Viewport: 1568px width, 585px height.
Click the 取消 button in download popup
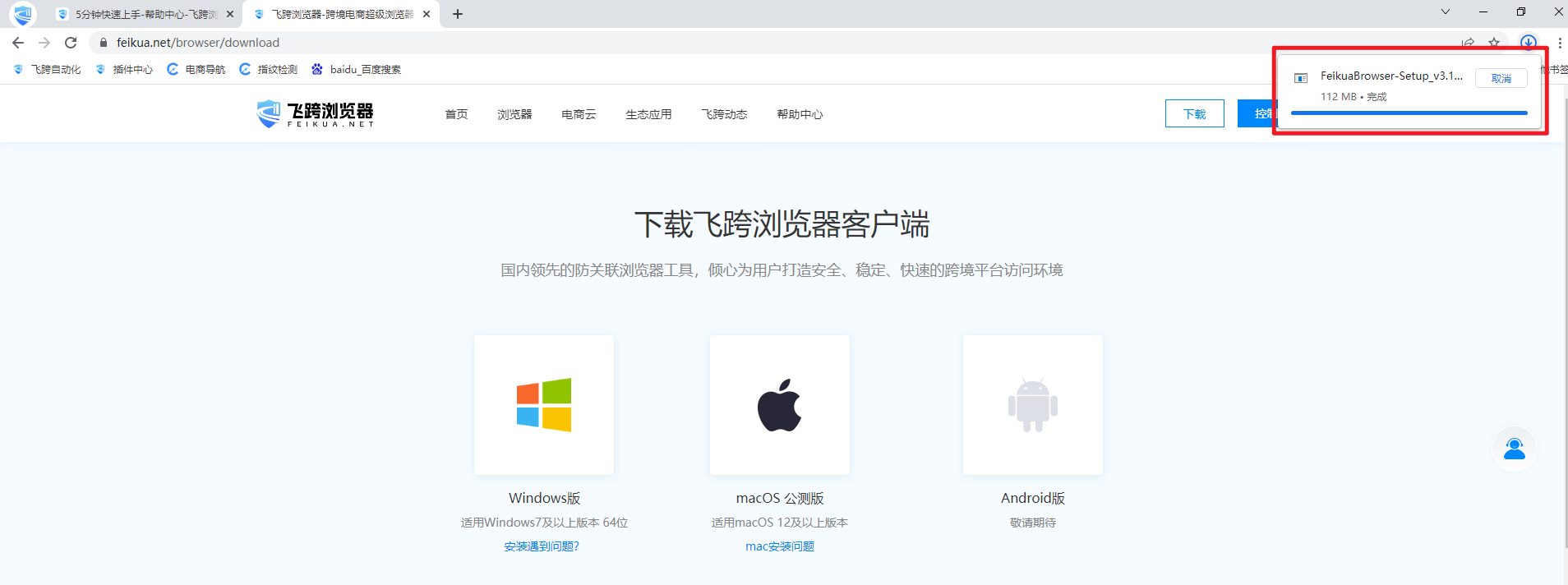click(x=1501, y=78)
